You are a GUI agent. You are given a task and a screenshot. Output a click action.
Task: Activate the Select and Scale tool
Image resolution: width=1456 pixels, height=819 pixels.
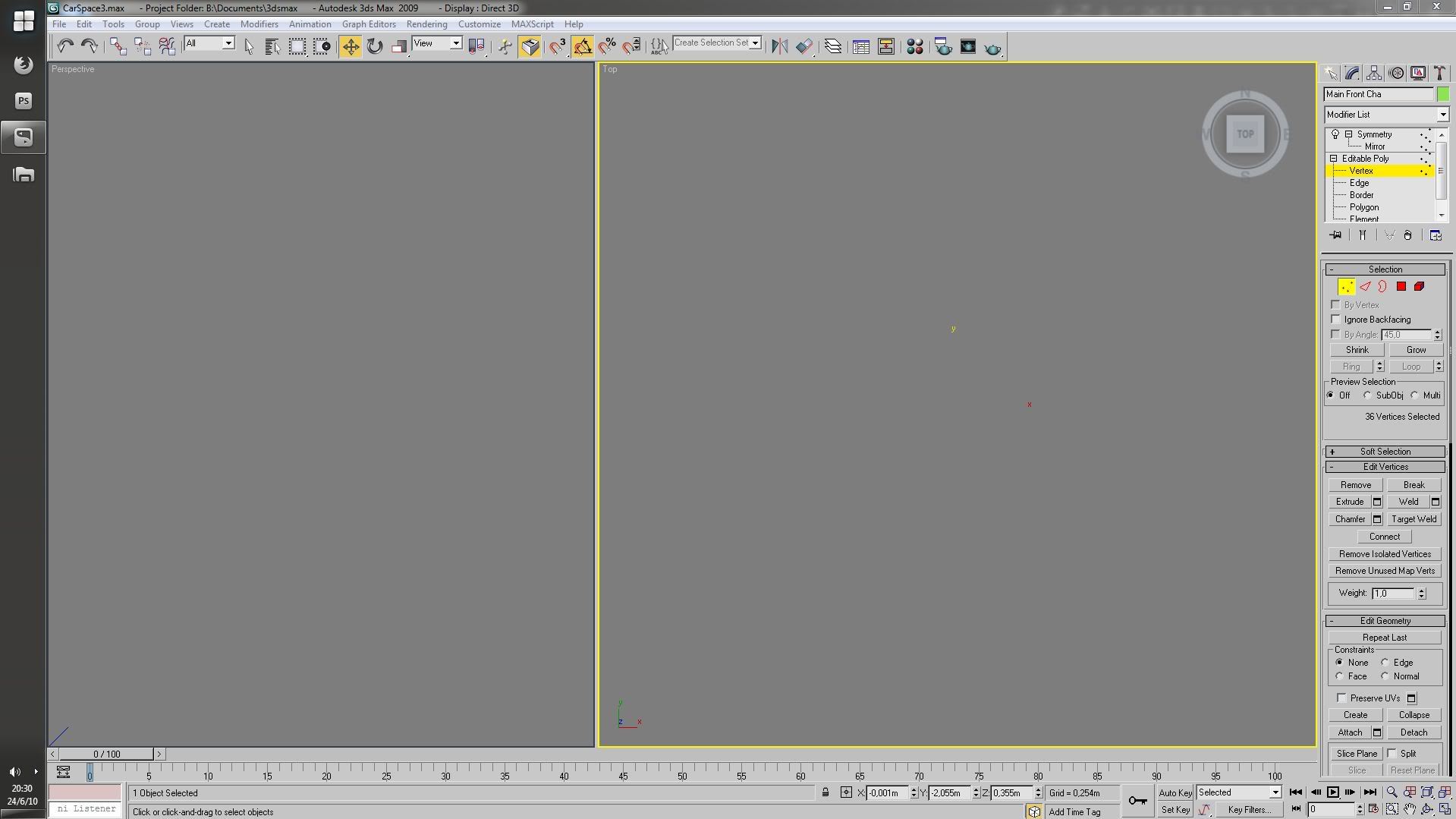[399, 46]
